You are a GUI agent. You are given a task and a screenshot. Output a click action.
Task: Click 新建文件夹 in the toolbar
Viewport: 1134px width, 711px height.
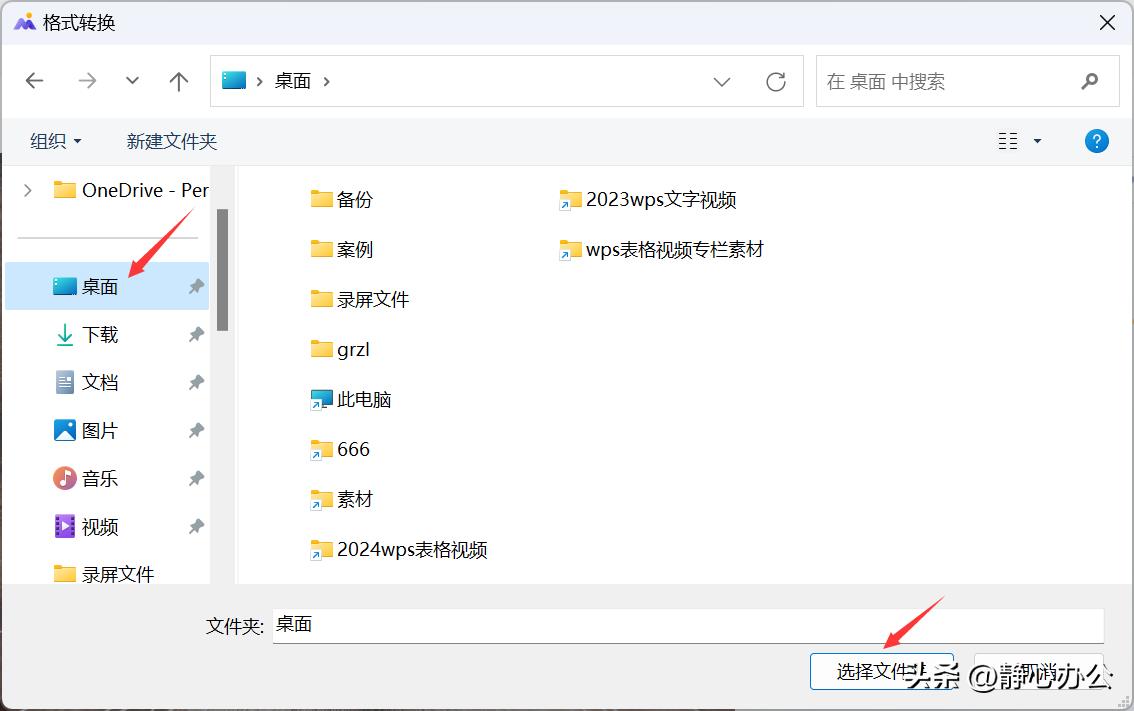(172, 142)
